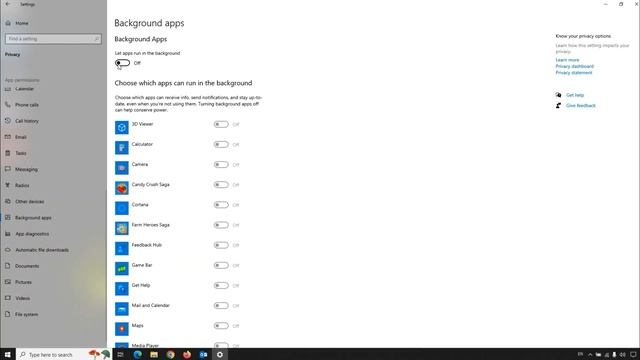Toggle Feedback Hub background switch
This screenshot has height=360, width=640.
pyautogui.click(x=221, y=245)
